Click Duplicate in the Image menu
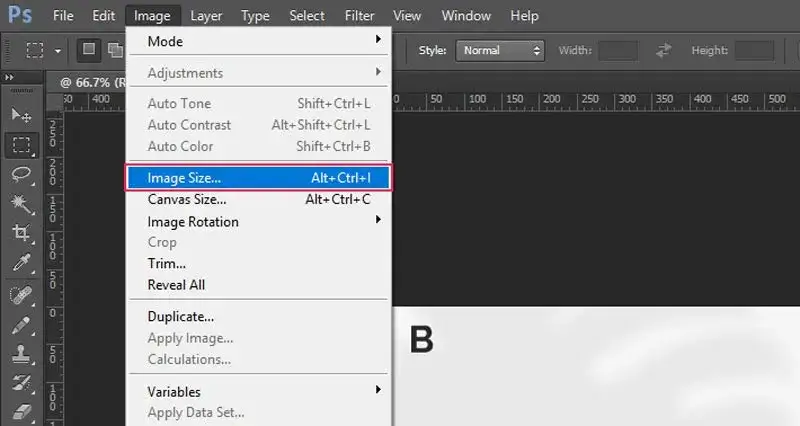800x426 pixels. pyautogui.click(x=180, y=317)
